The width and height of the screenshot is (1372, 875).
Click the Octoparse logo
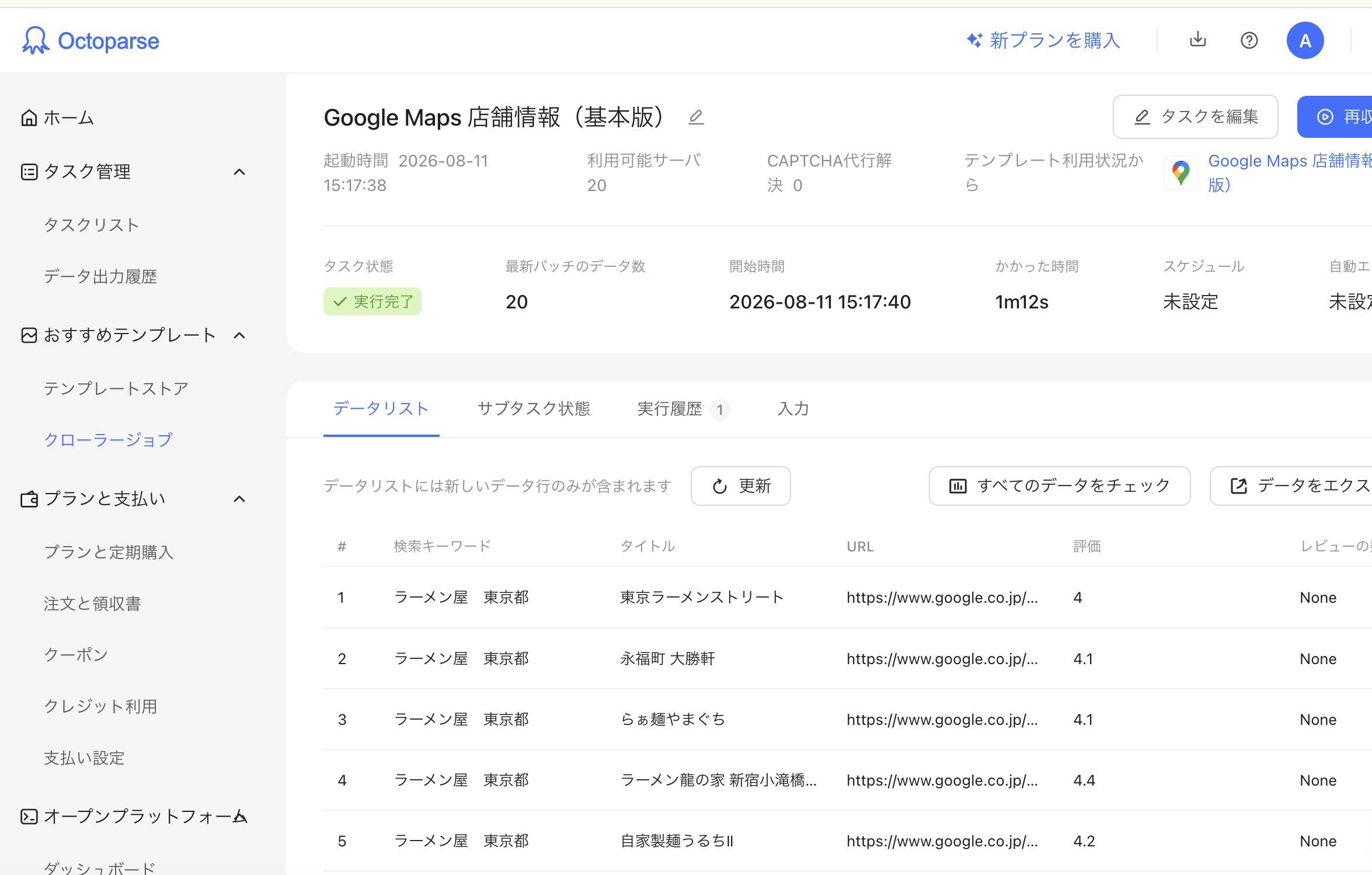pyautogui.click(x=90, y=41)
